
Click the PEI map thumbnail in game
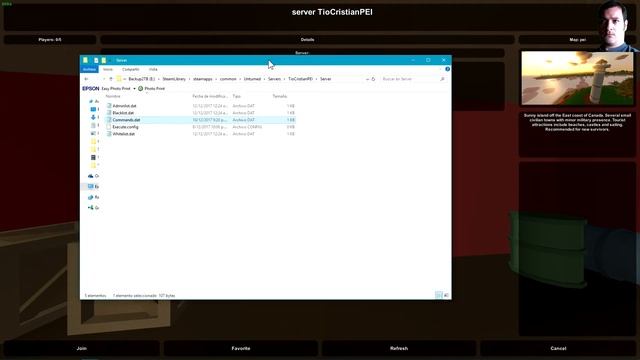point(577,78)
